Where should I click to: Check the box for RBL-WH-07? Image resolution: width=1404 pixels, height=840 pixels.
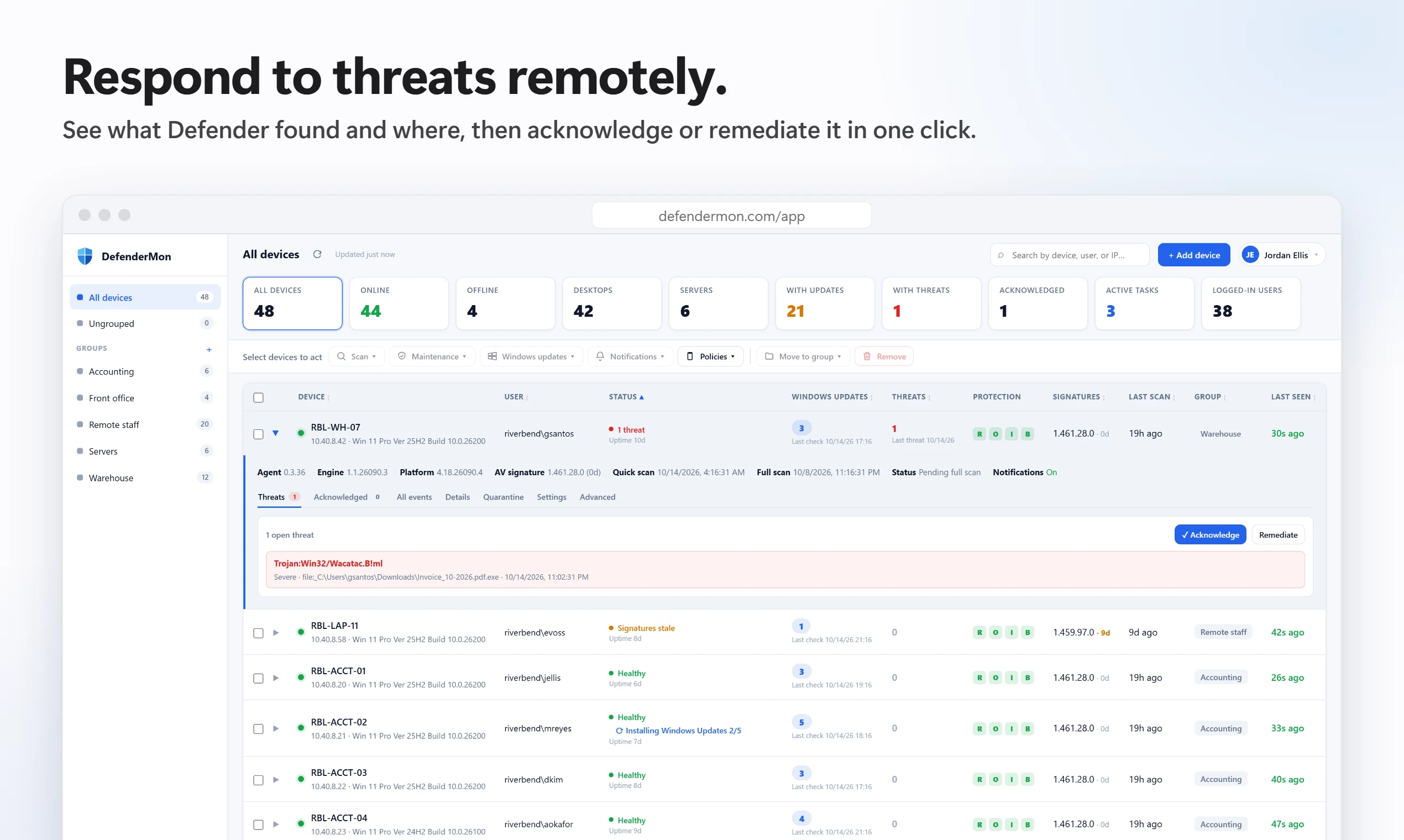(x=258, y=434)
